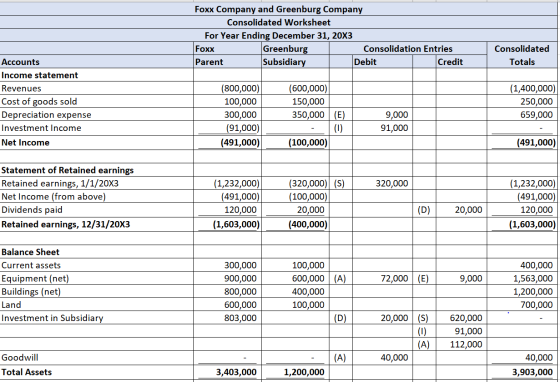
Task: Select the 'Current assets' row label
Action: [31, 266]
